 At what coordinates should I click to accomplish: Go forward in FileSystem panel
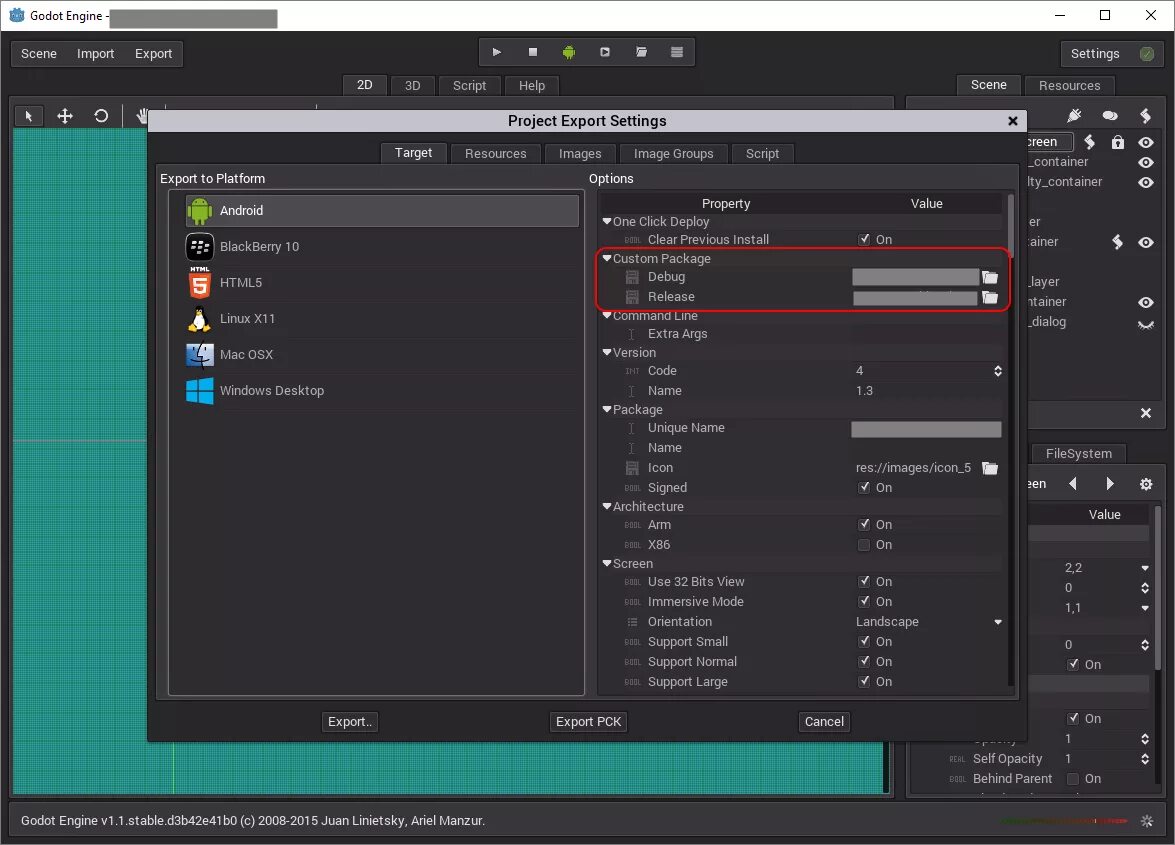[1110, 484]
